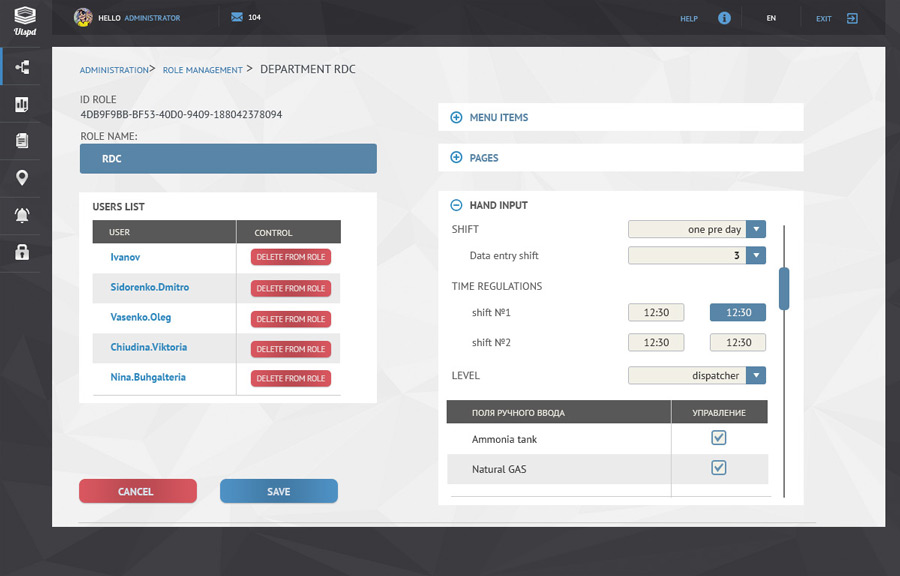The width and height of the screenshot is (900, 576).
Task: Disable the Natural GAS checkbox
Action: coord(719,467)
